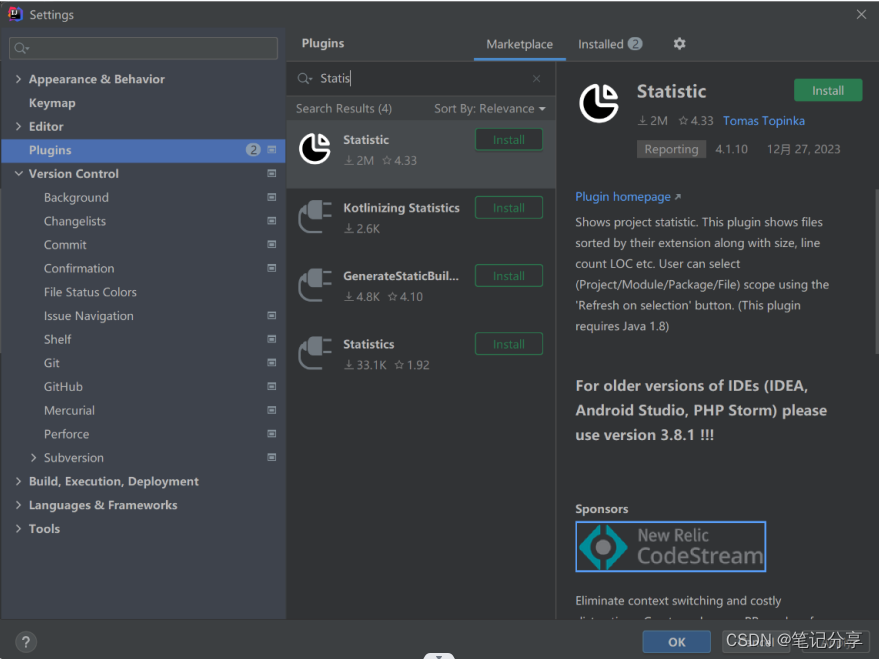Select Keymap in settings tree
Screen dimensions: 879x659
pos(52,103)
